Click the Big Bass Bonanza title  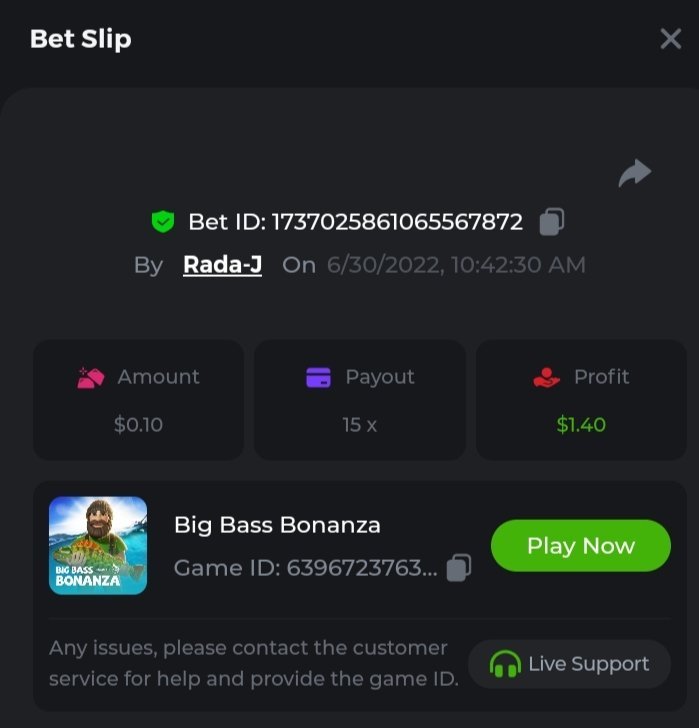pyautogui.click(x=277, y=525)
